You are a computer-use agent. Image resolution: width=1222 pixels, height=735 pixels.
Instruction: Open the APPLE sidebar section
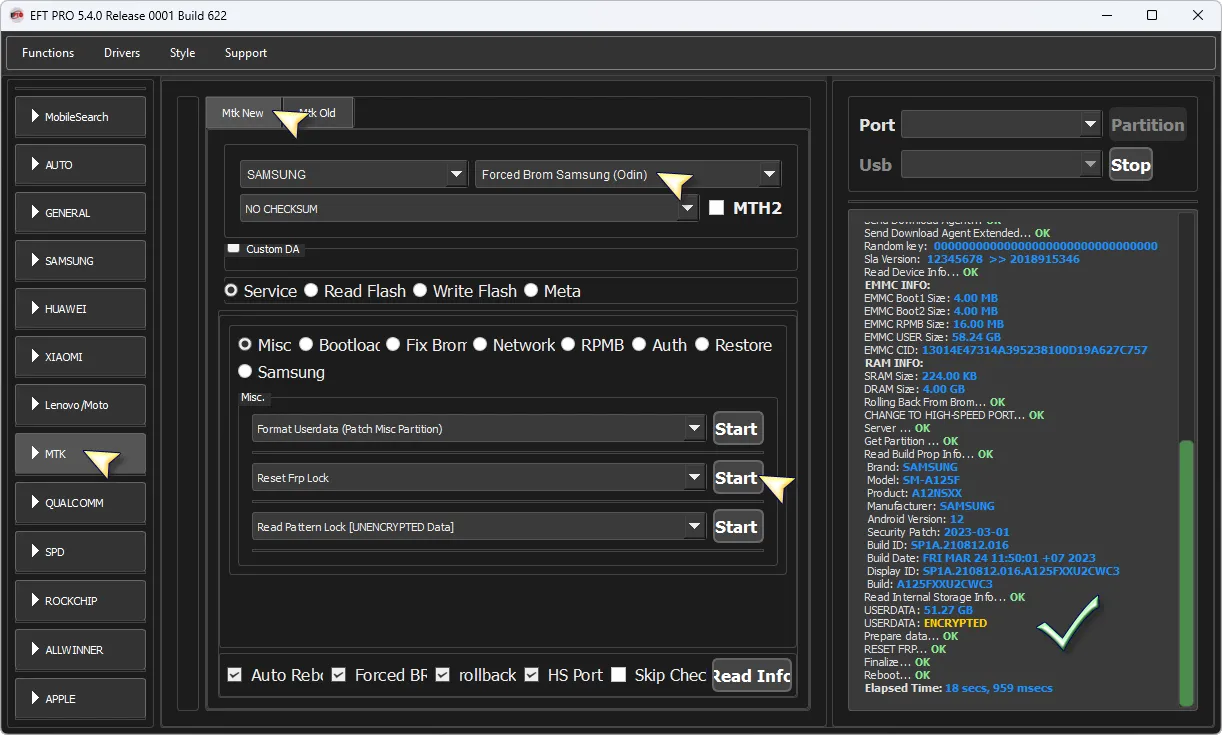point(80,699)
